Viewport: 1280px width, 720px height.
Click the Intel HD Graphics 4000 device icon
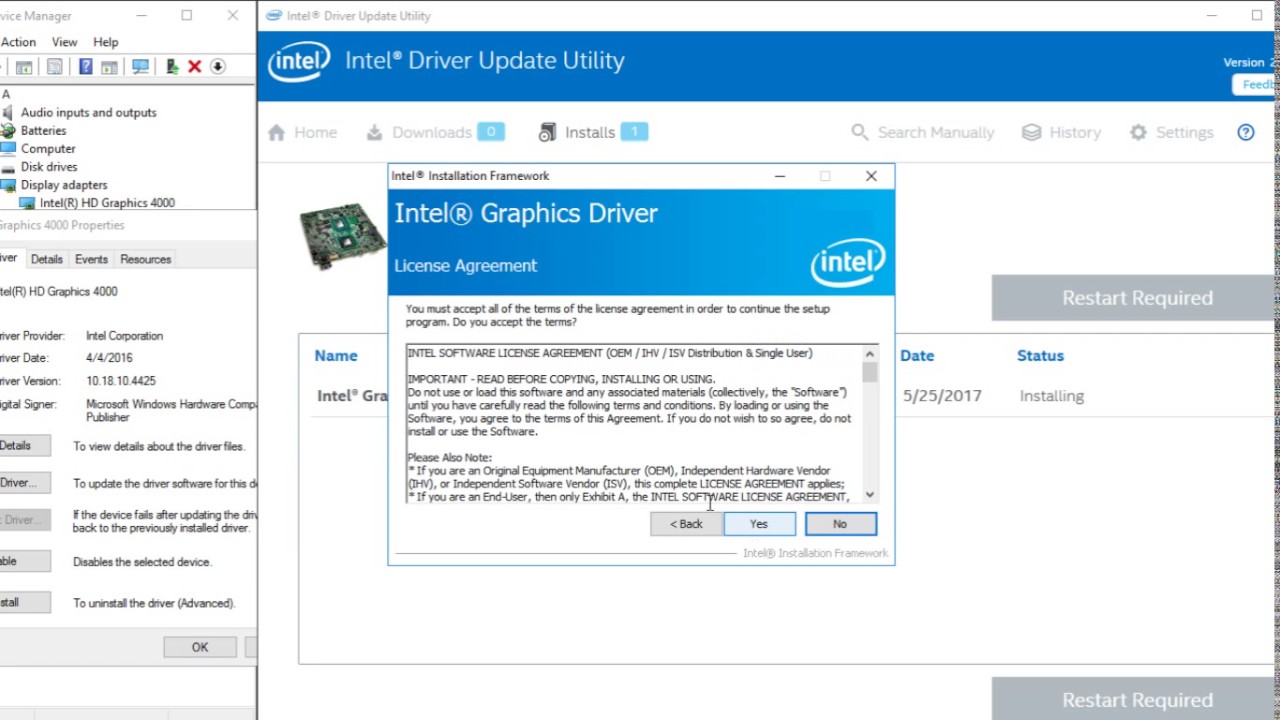click(x=27, y=203)
